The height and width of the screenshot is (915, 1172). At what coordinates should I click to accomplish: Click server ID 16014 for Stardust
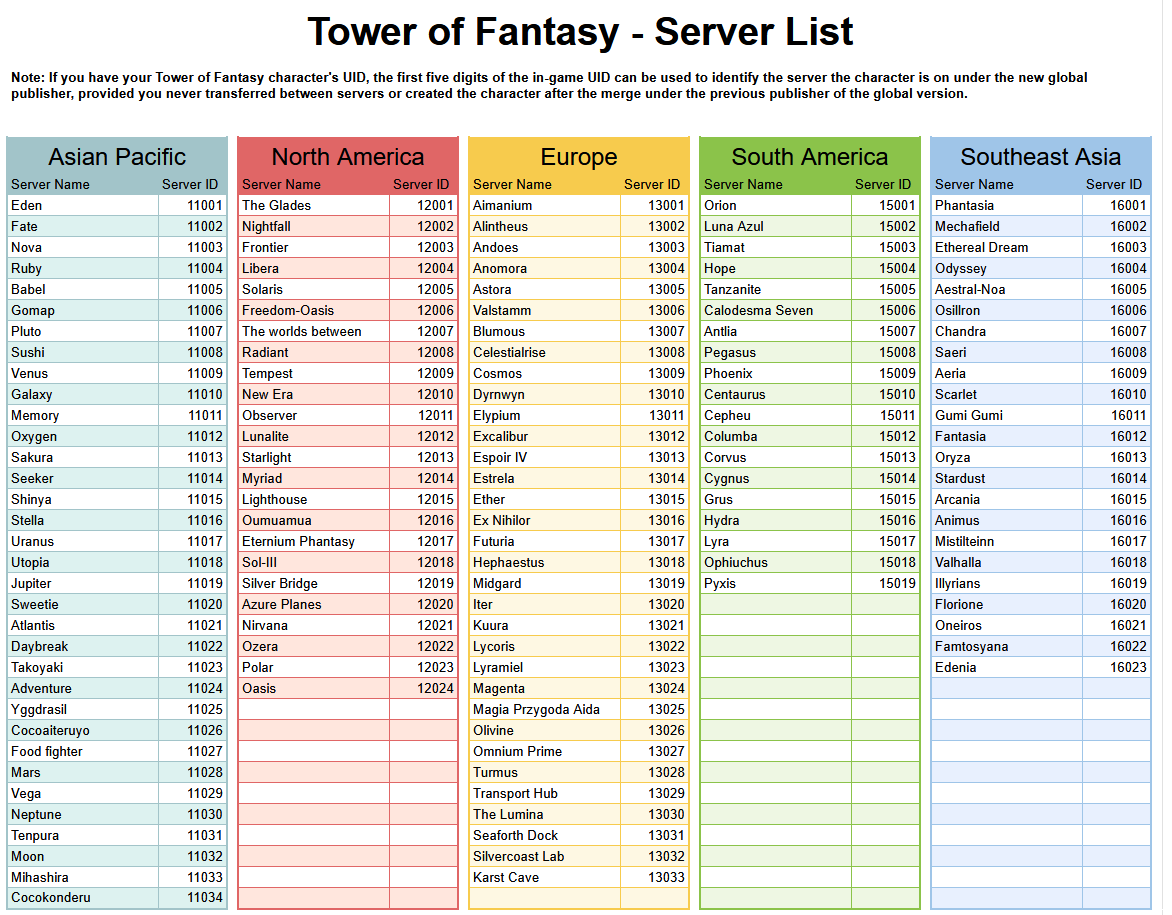tap(1129, 478)
